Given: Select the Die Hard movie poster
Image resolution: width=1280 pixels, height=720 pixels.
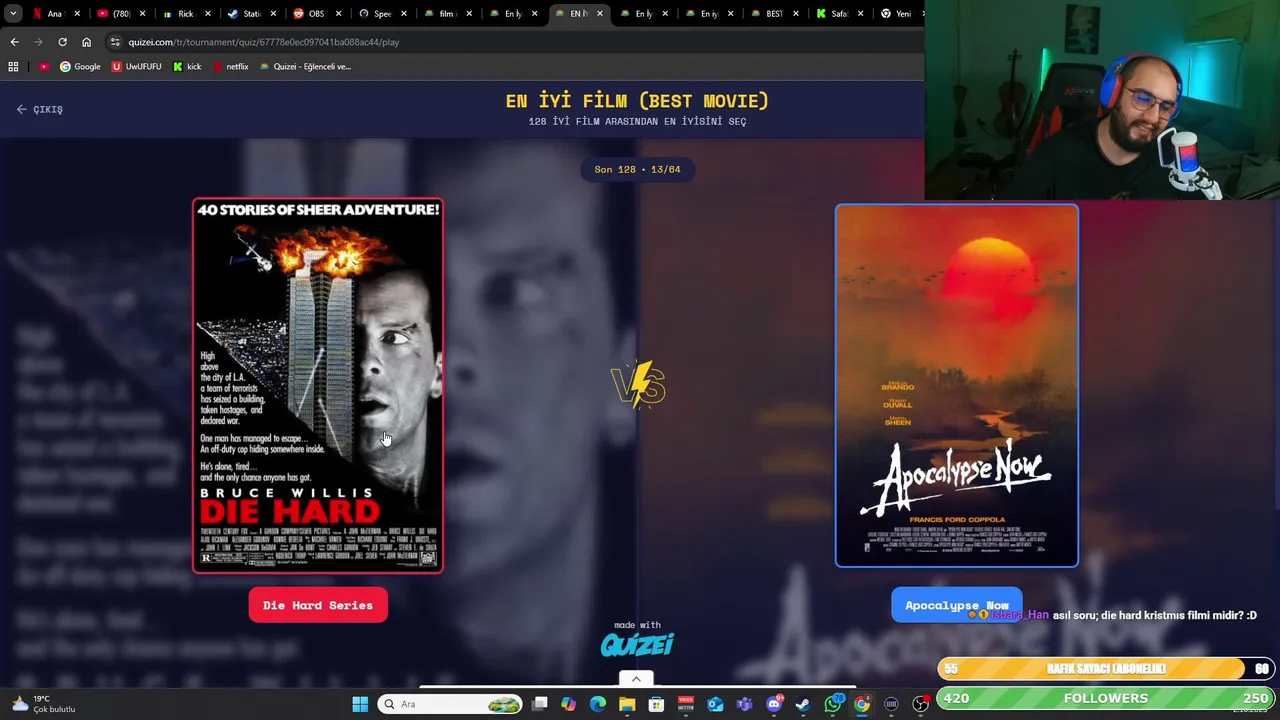Looking at the screenshot, I should [318, 385].
